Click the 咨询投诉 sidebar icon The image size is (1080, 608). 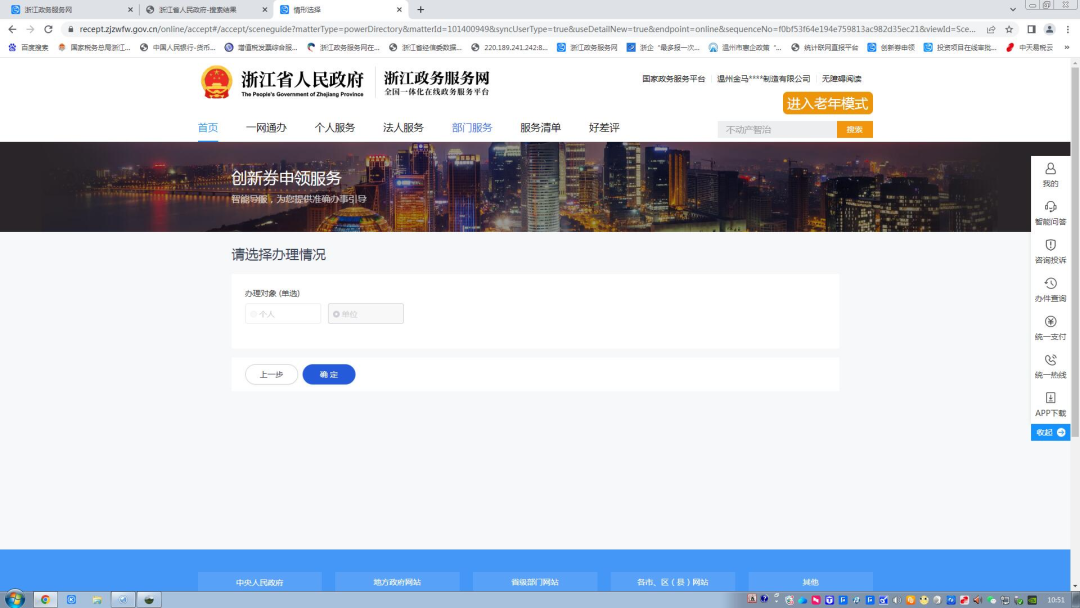(x=1050, y=250)
